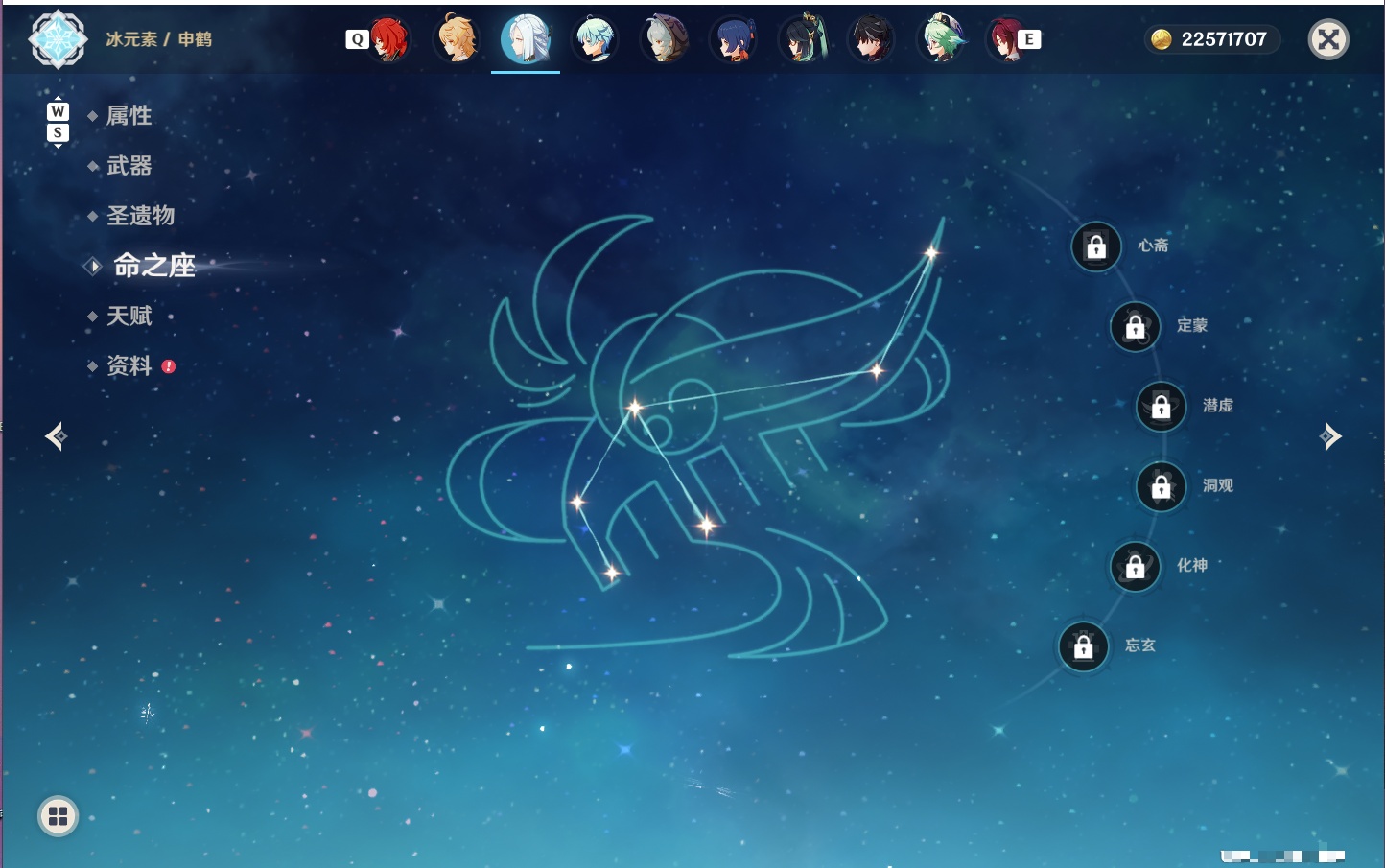Choose the green-haired character portrait
This screenshot has height=868, width=1385.
[941, 39]
